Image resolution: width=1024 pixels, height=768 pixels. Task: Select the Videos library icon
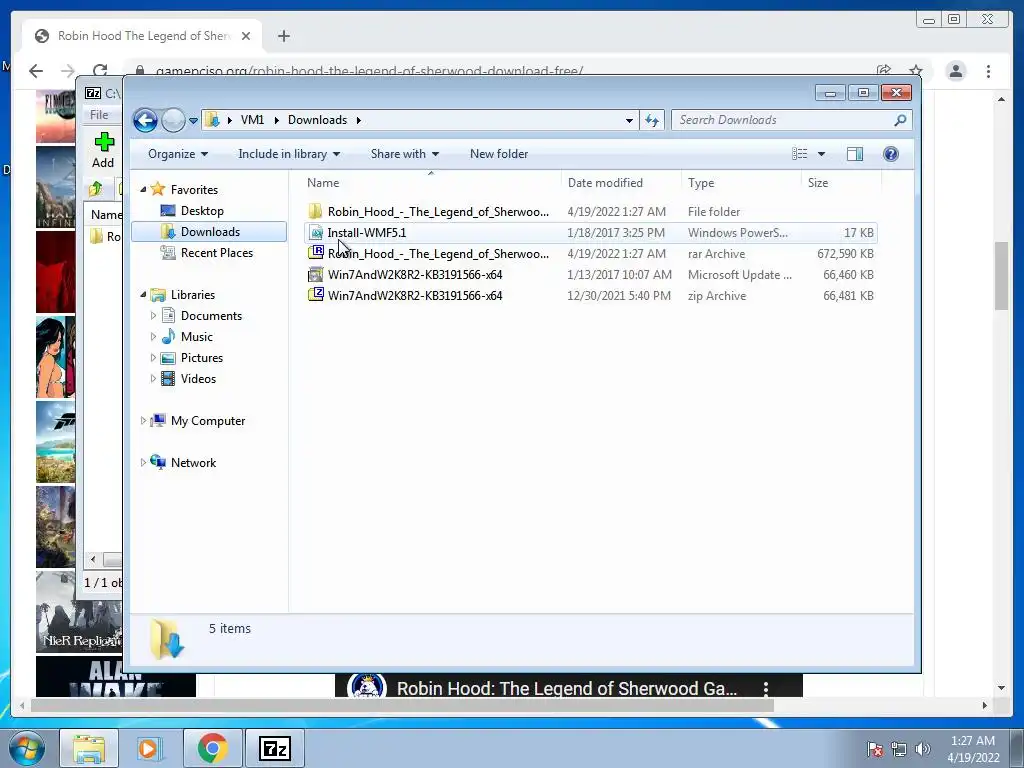pyautogui.click(x=168, y=379)
